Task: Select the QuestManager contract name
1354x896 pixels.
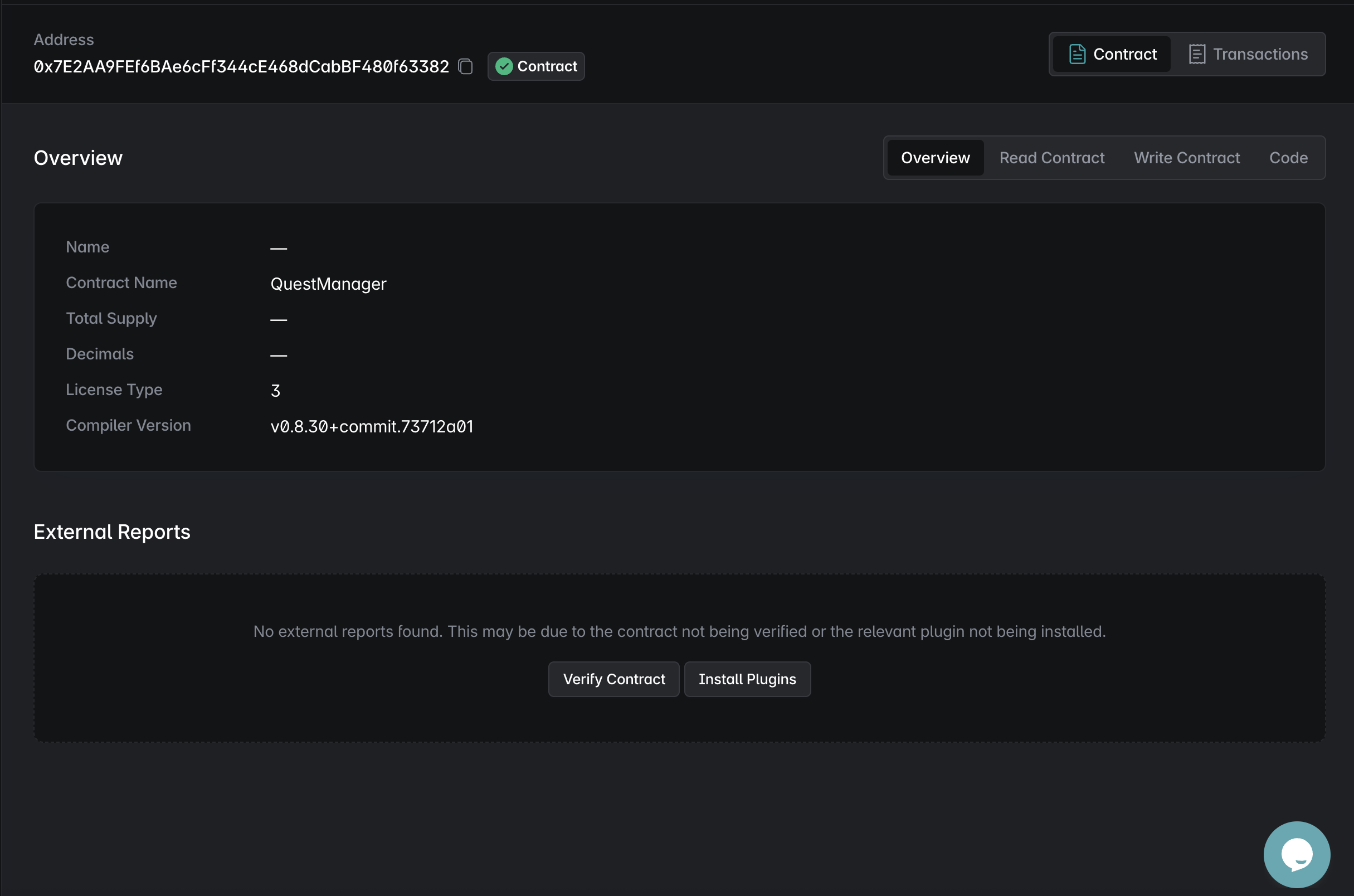Action: [x=328, y=284]
